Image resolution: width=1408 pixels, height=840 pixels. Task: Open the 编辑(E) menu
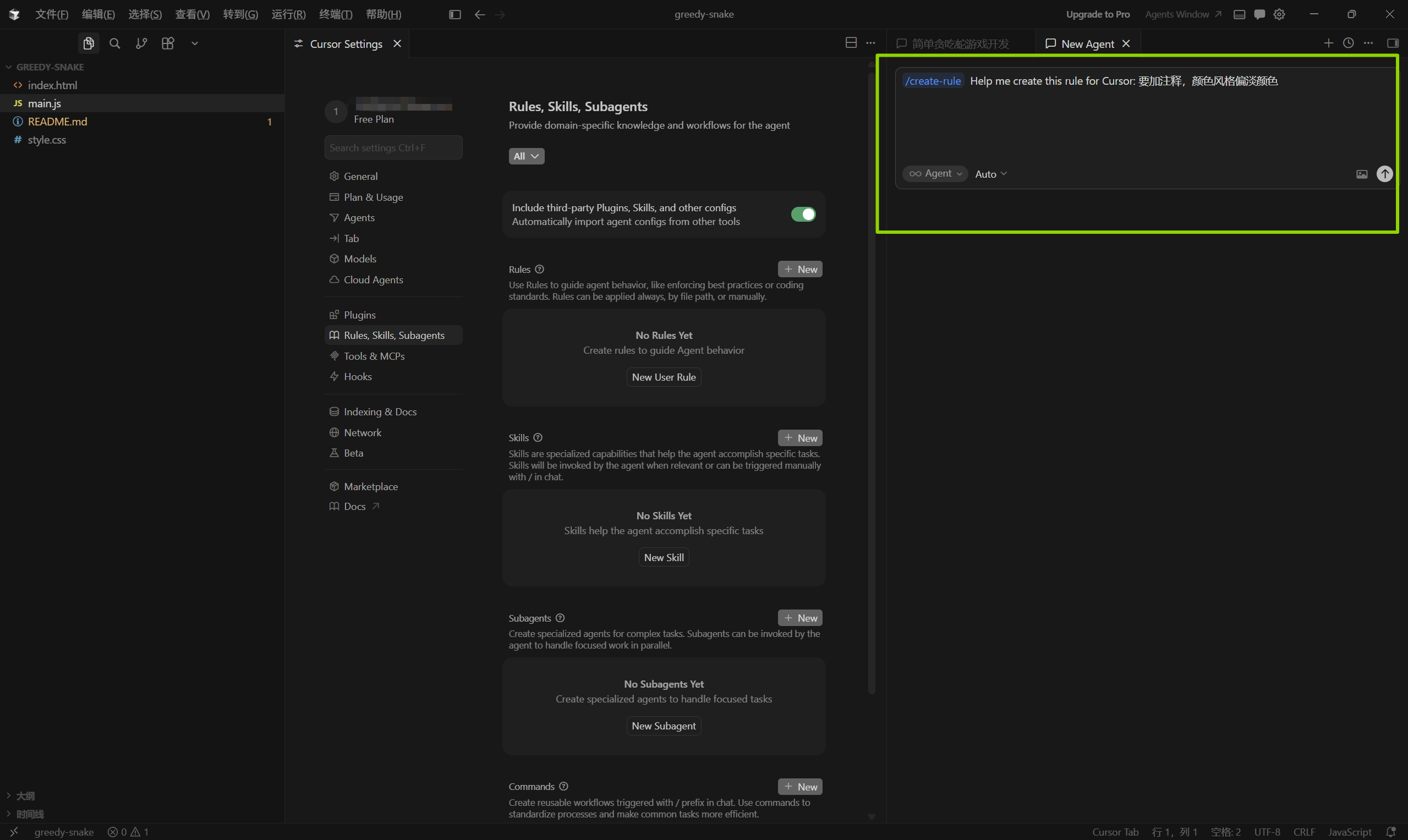pyautogui.click(x=98, y=14)
